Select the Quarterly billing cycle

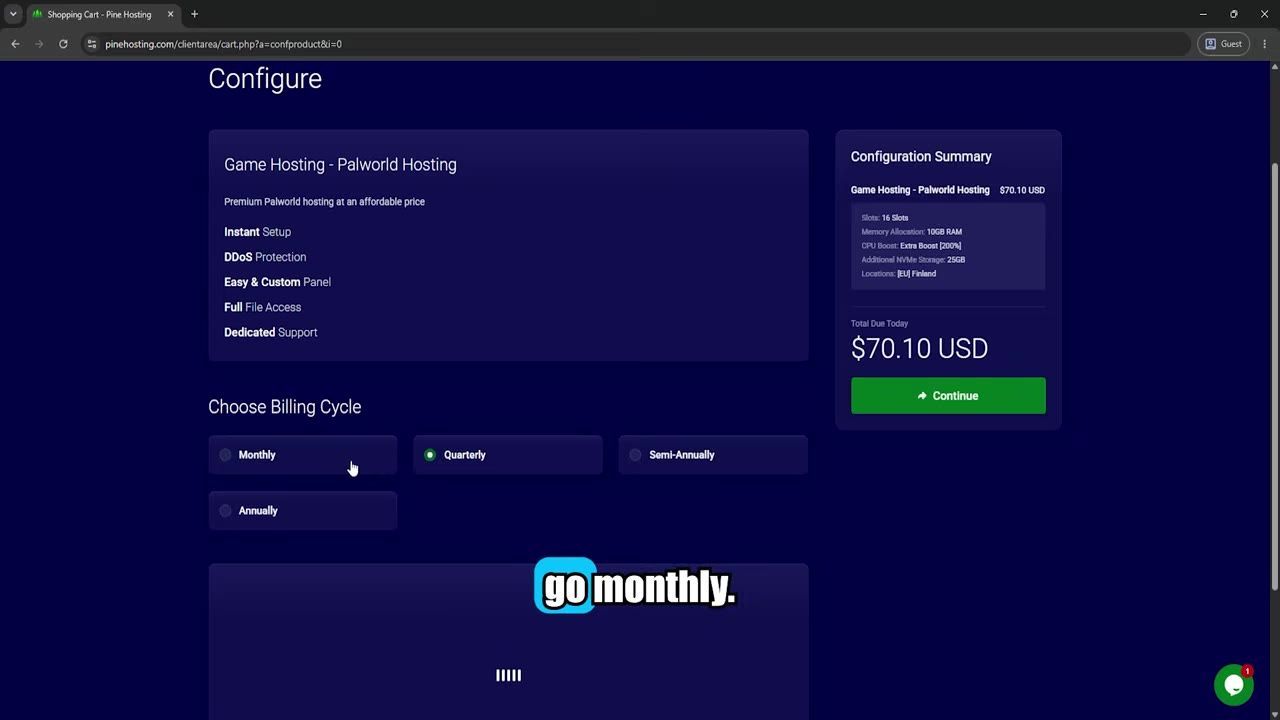(508, 455)
